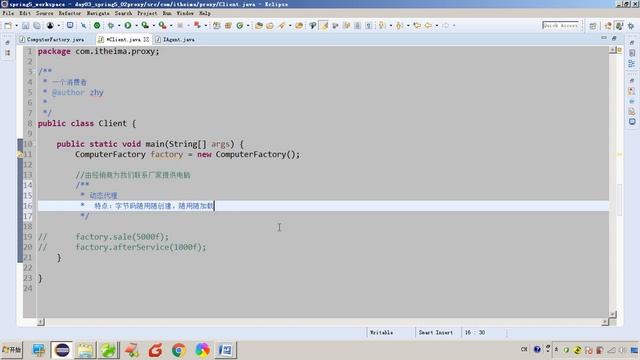Click the Next Annotation arrow icon
The width and height of the screenshot is (640, 360).
[x=382, y=26]
